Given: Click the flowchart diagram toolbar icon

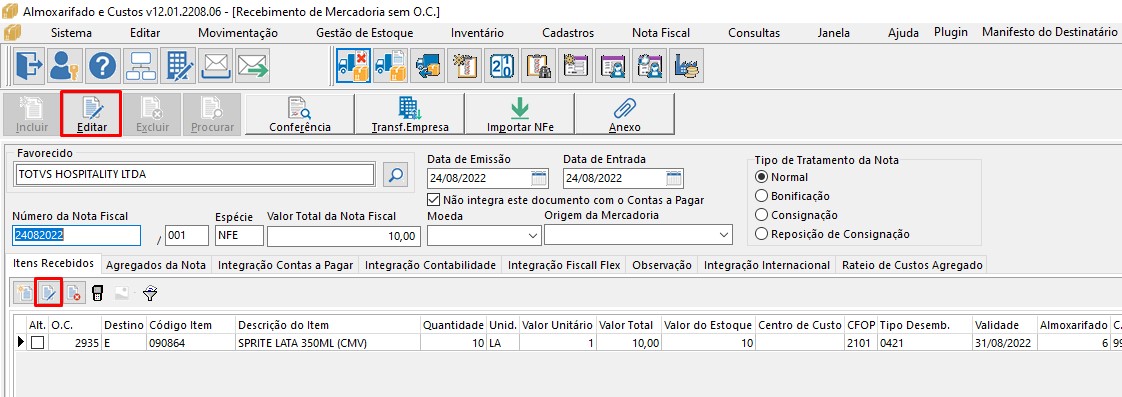Looking at the screenshot, I should pos(140,67).
